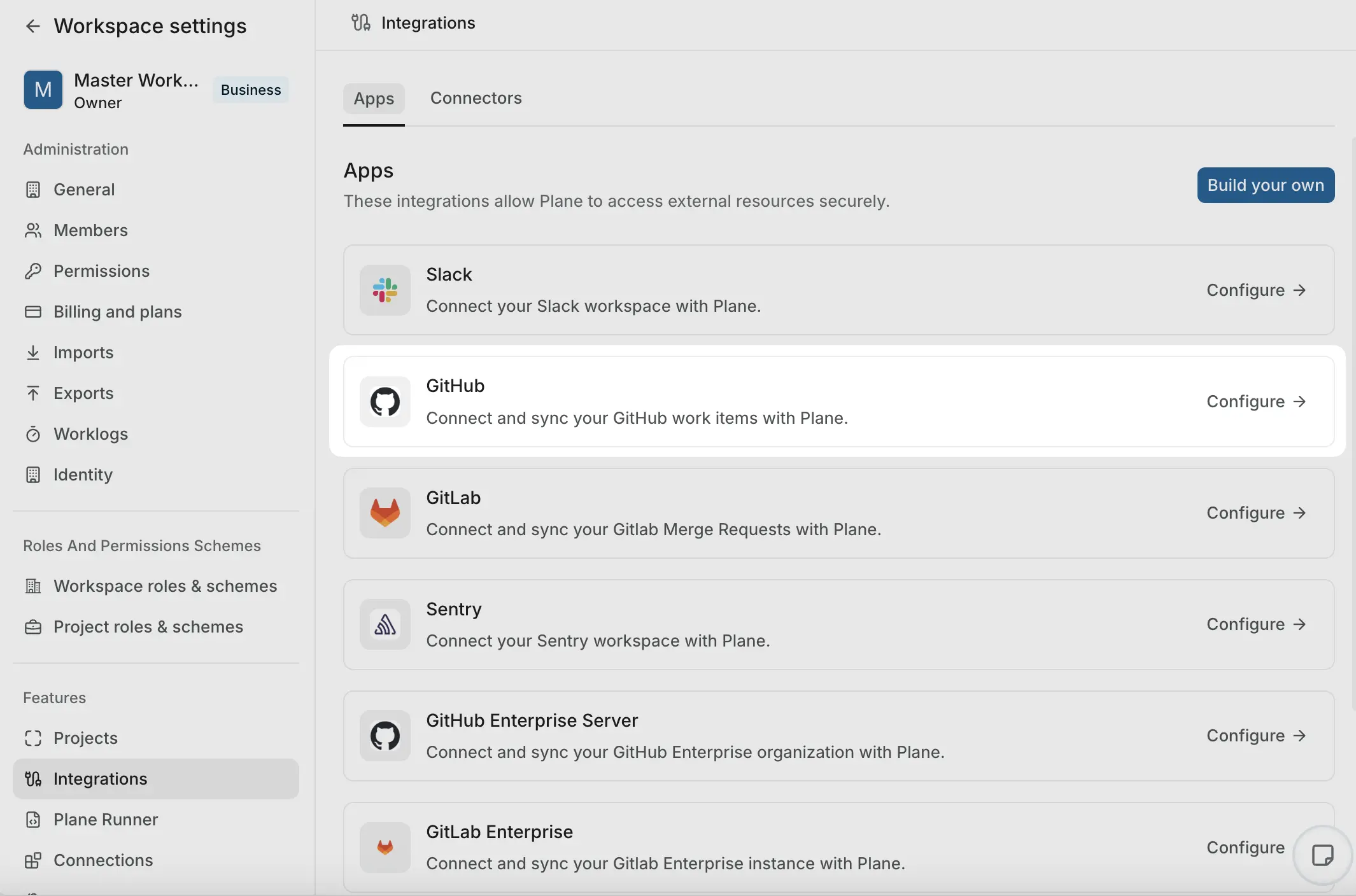Click the Slack logo icon
Image resolution: width=1356 pixels, height=896 pixels.
click(x=385, y=290)
